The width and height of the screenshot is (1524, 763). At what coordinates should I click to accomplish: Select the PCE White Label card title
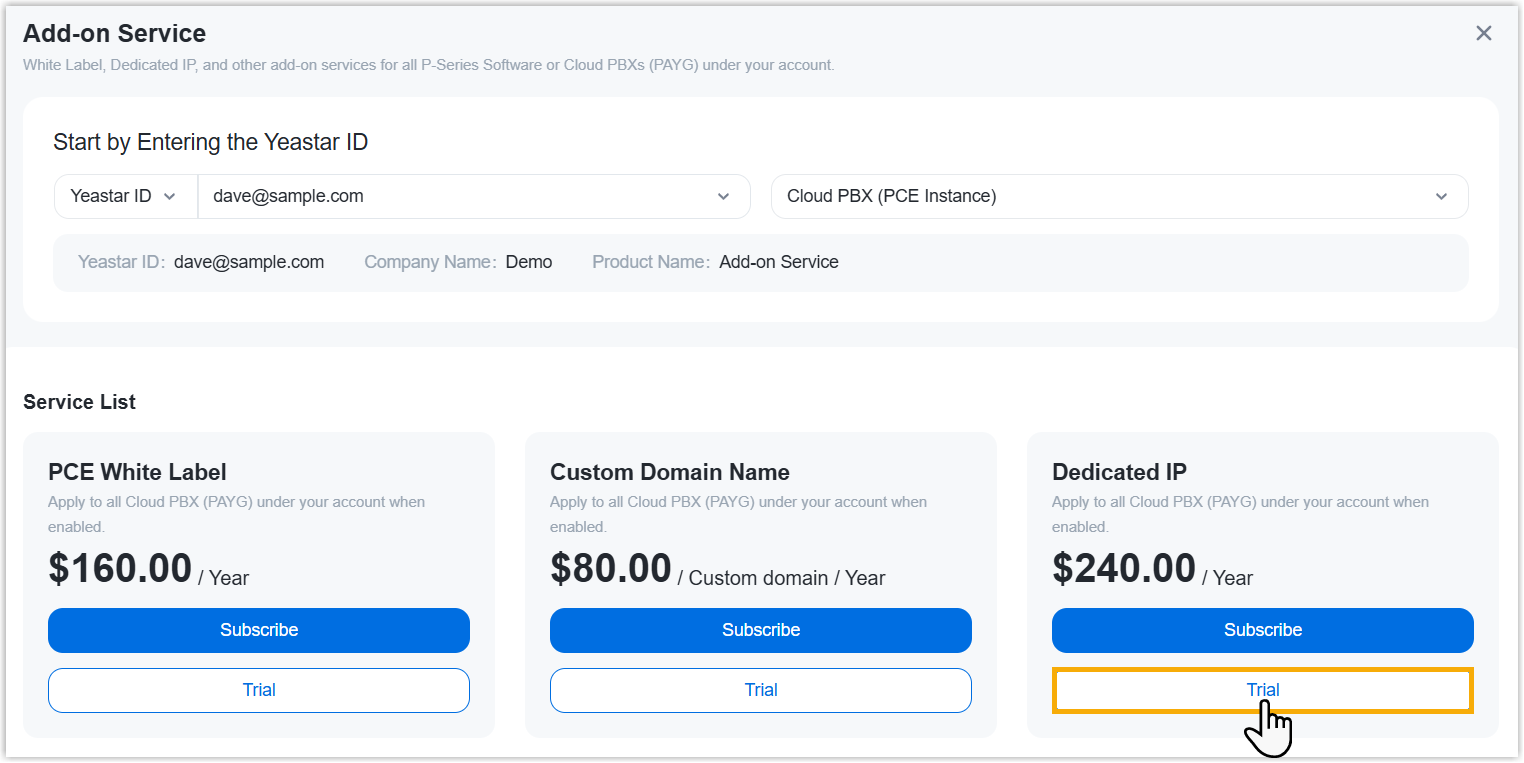(x=137, y=472)
